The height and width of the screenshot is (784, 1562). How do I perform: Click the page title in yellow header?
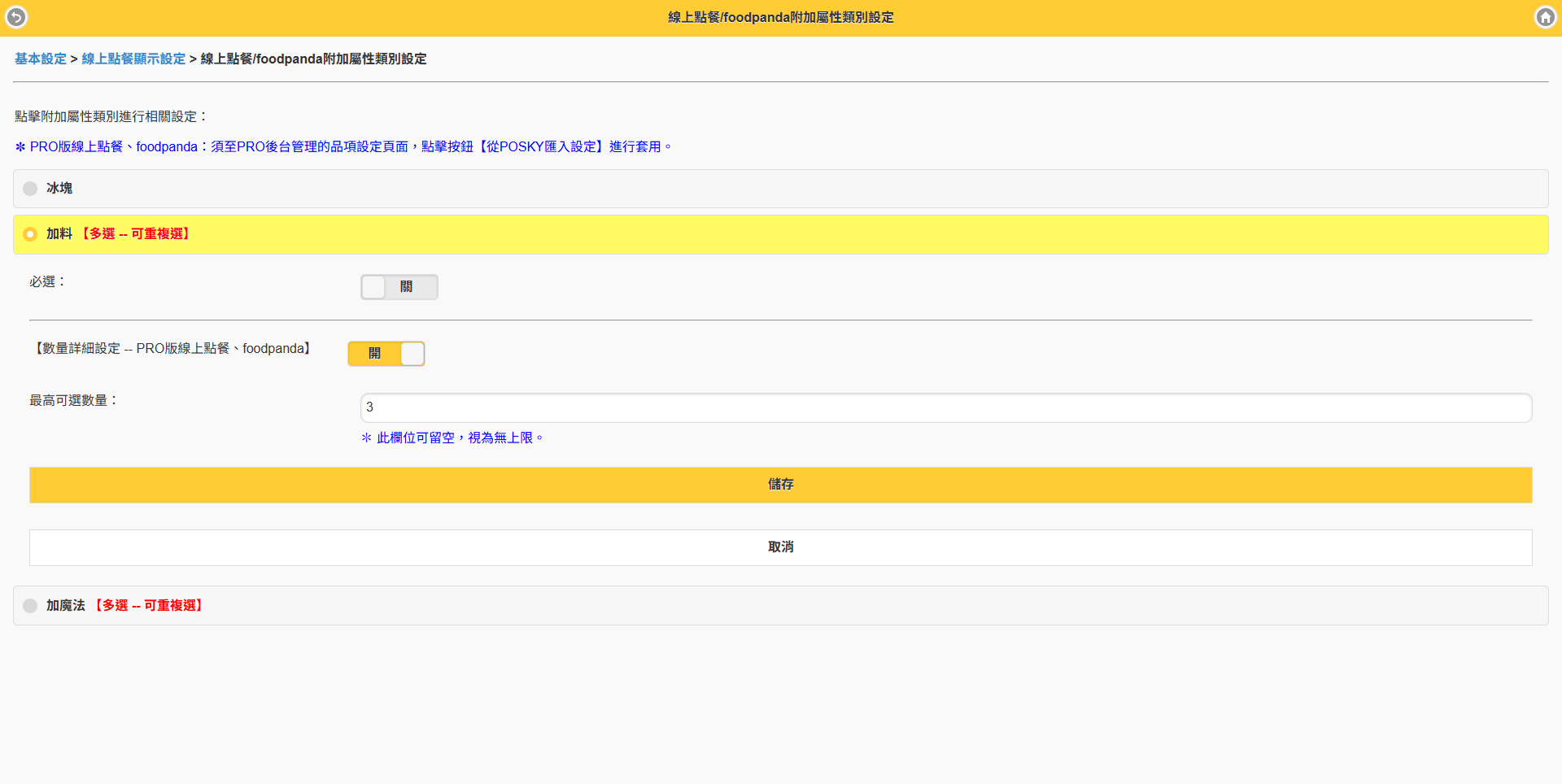[780, 17]
